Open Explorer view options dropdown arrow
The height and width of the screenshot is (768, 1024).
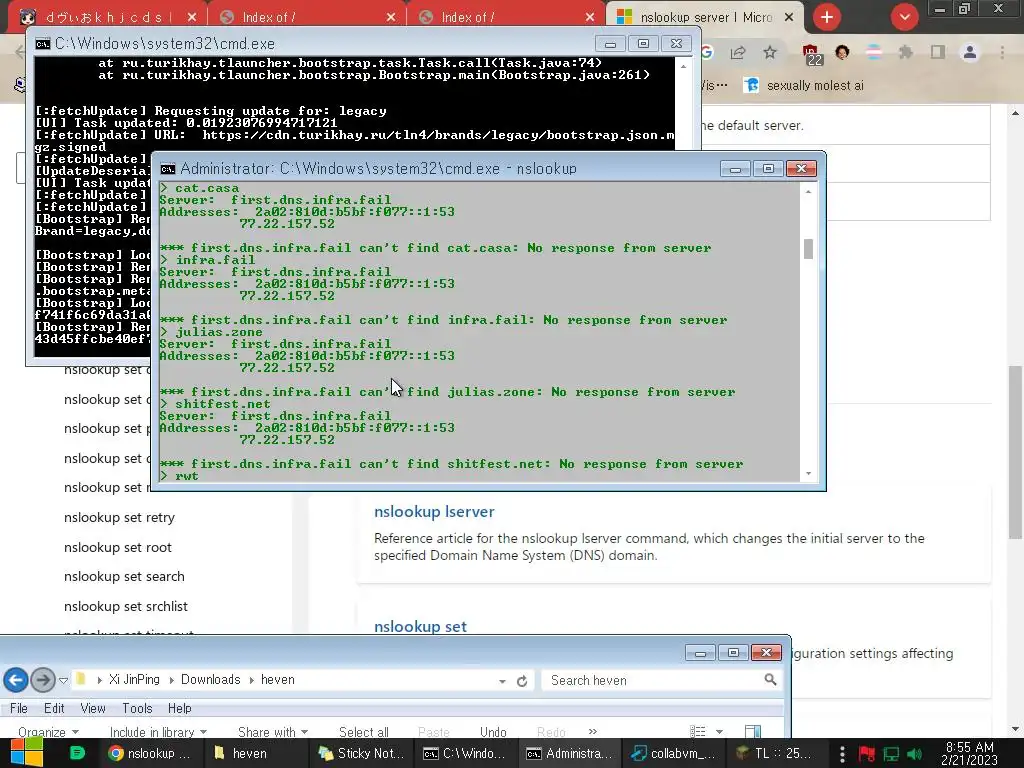(x=719, y=732)
